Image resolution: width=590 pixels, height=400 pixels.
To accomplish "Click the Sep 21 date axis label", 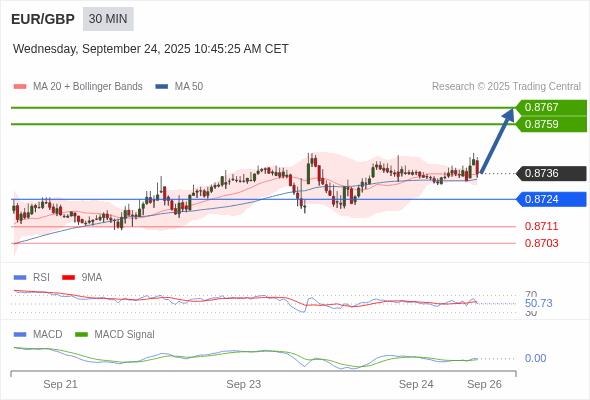I will (x=60, y=384).
